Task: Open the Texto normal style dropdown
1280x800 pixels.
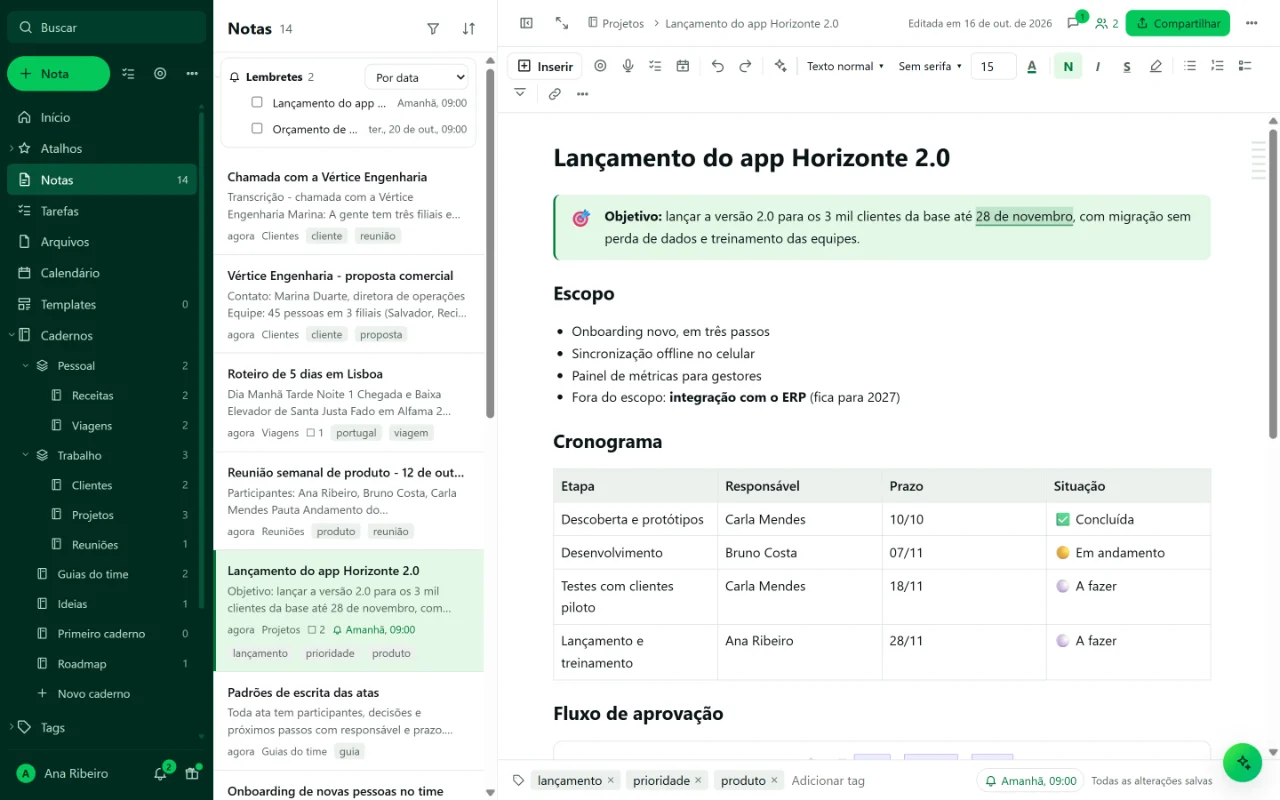Action: (846, 66)
